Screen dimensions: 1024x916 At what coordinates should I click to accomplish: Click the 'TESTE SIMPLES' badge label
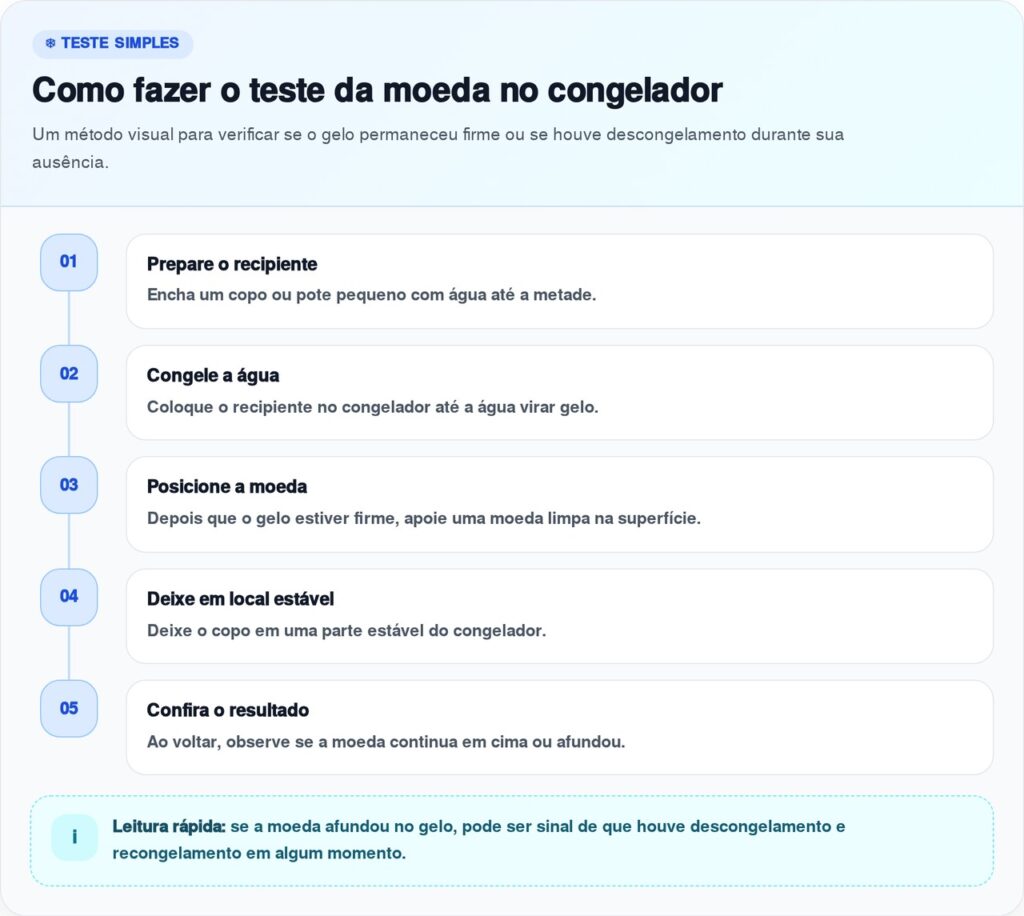click(119, 43)
